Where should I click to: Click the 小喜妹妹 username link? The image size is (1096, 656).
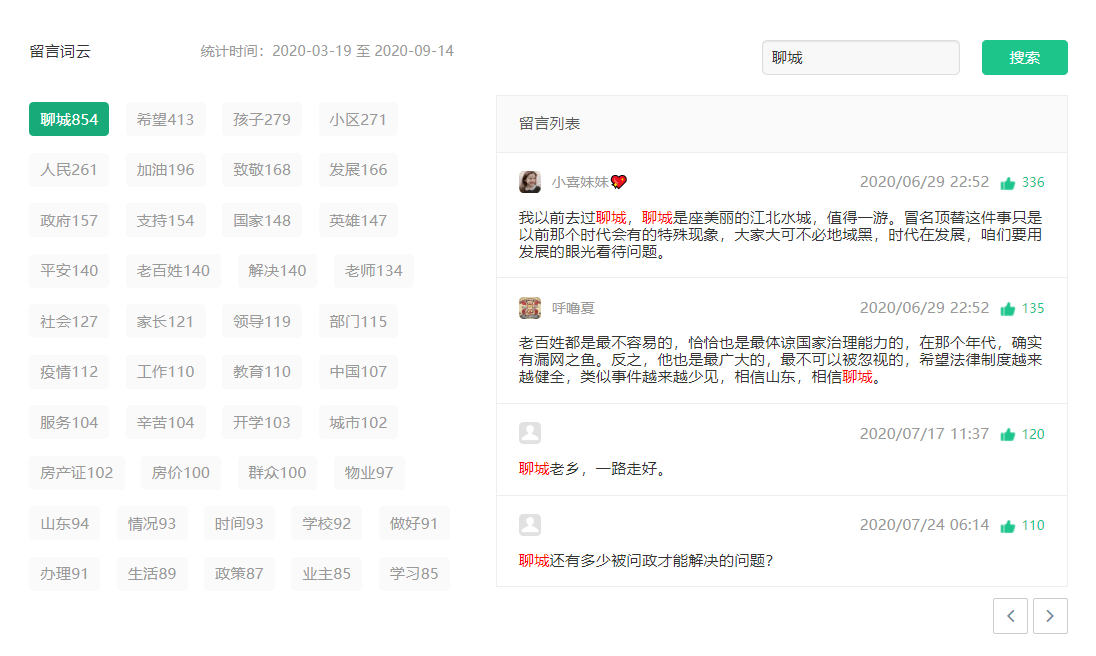[580, 182]
